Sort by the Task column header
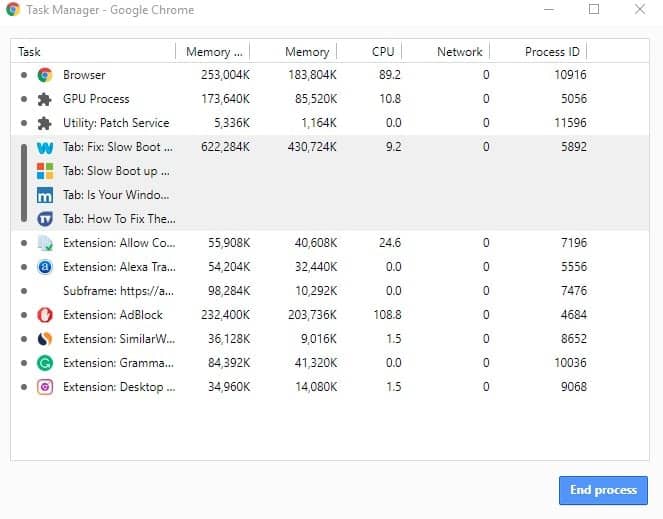Image resolution: width=663 pixels, height=519 pixels. (92, 52)
